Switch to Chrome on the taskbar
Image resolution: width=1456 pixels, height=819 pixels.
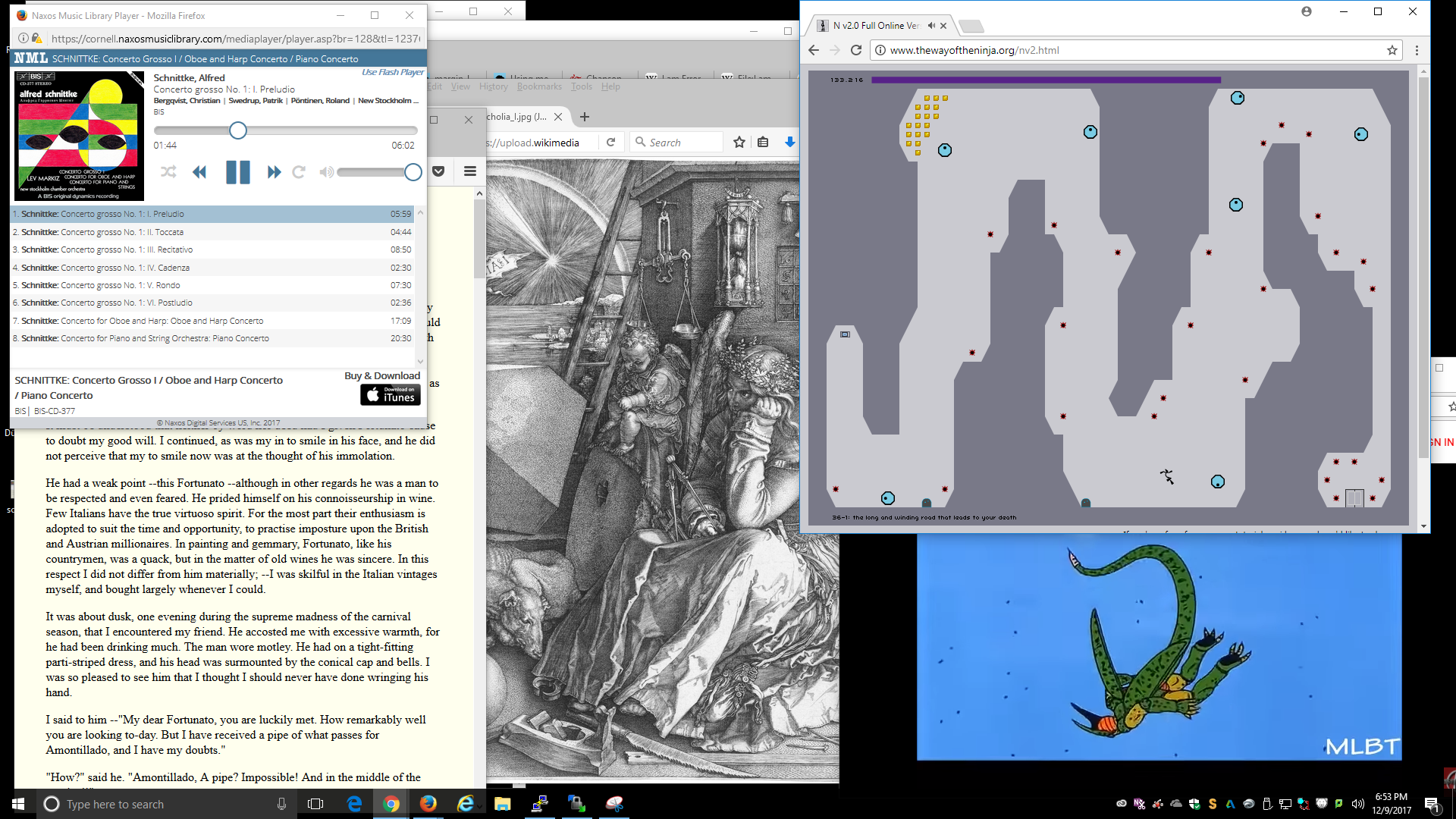(391, 804)
